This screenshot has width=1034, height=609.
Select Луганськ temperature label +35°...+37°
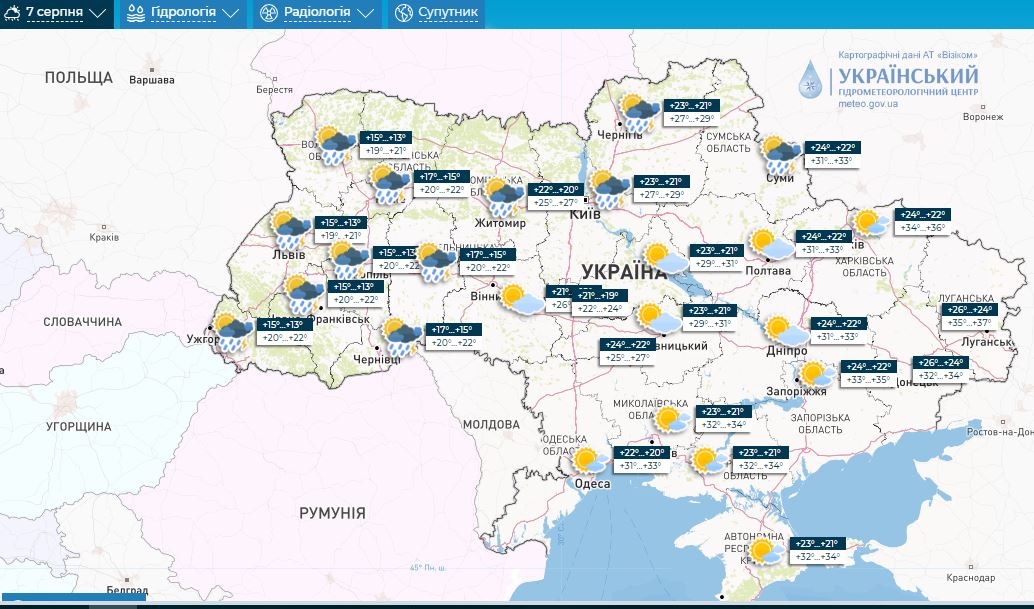(x=969, y=322)
